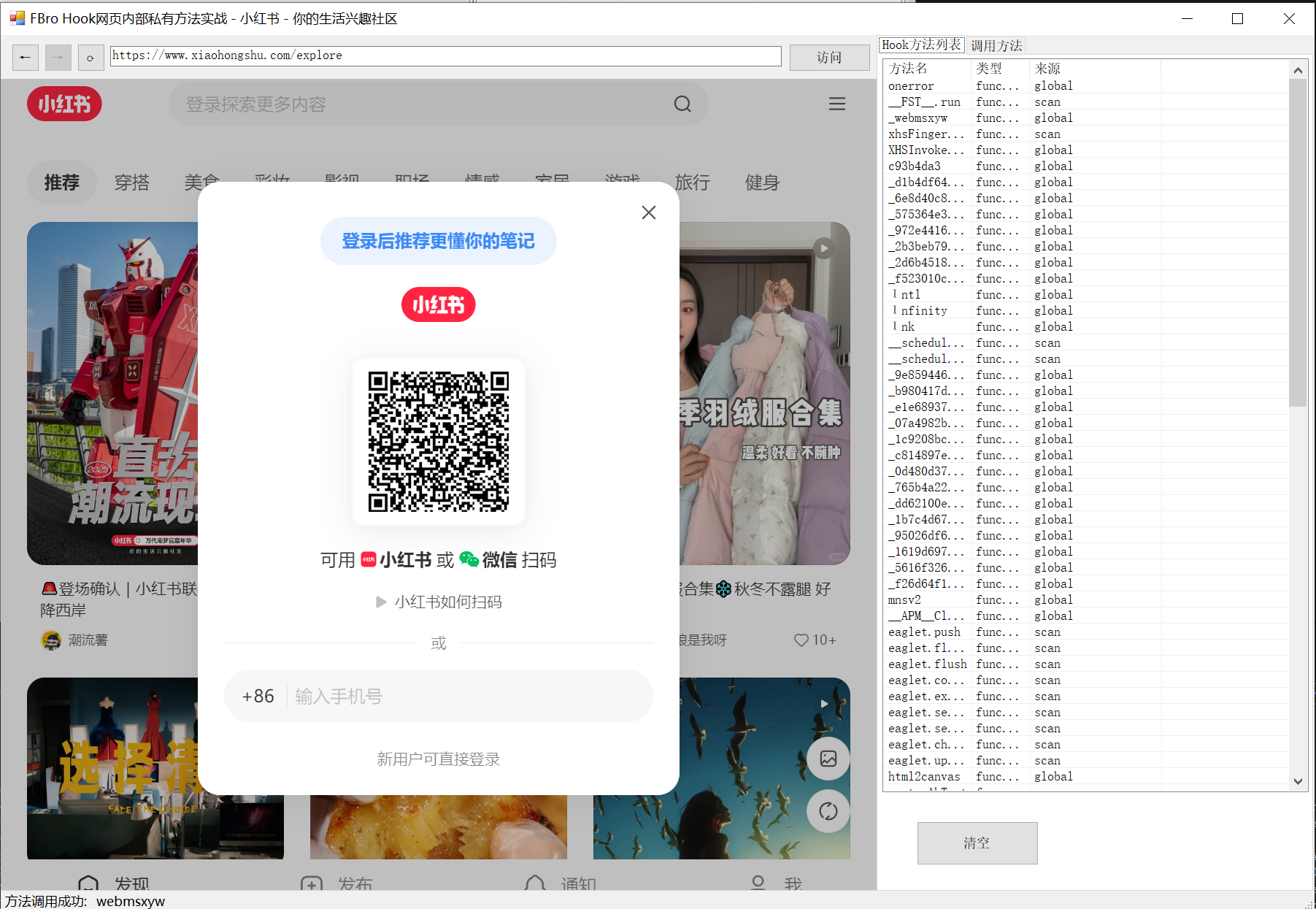Click the URL address field
Viewport: 1316px width, 909px height.
click(x=446, y=55)
